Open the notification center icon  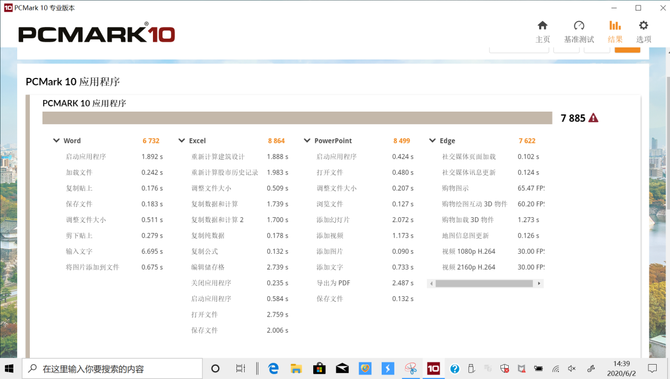[652, 368]
